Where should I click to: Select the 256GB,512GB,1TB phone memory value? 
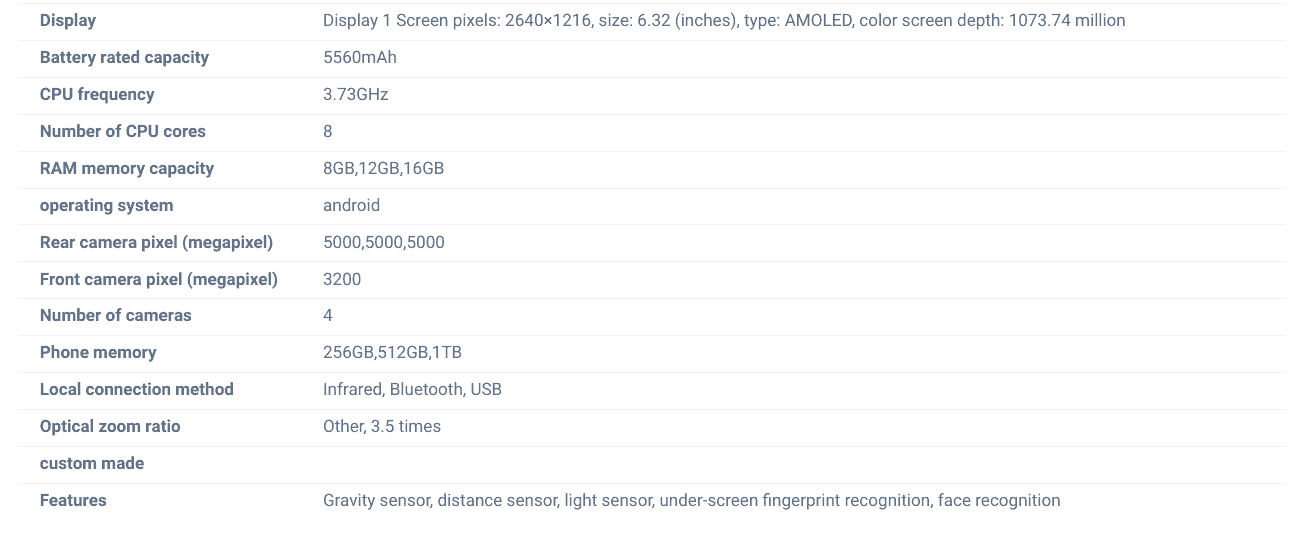[x=392, y=352]
